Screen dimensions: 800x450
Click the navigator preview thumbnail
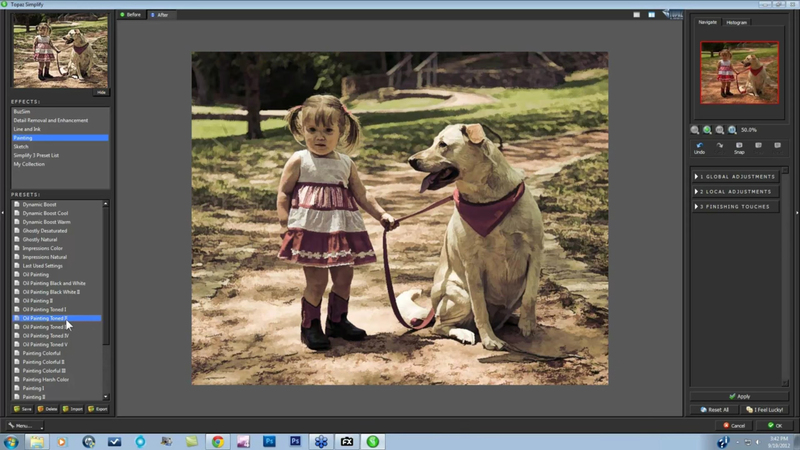tap(739, 72)
